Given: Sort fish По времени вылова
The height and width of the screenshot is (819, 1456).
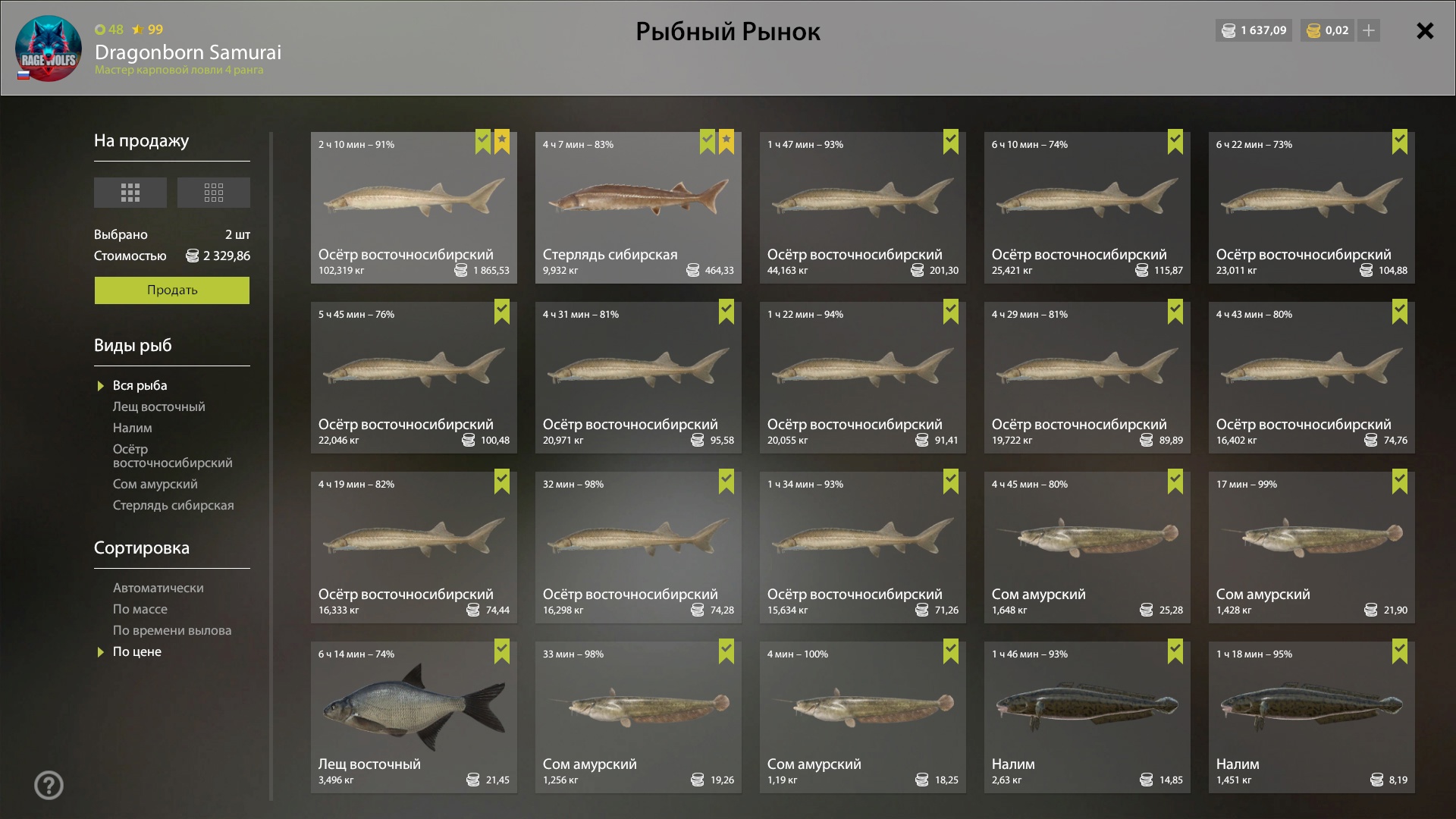Looking at the screenshot, I should tap(172, 630).
